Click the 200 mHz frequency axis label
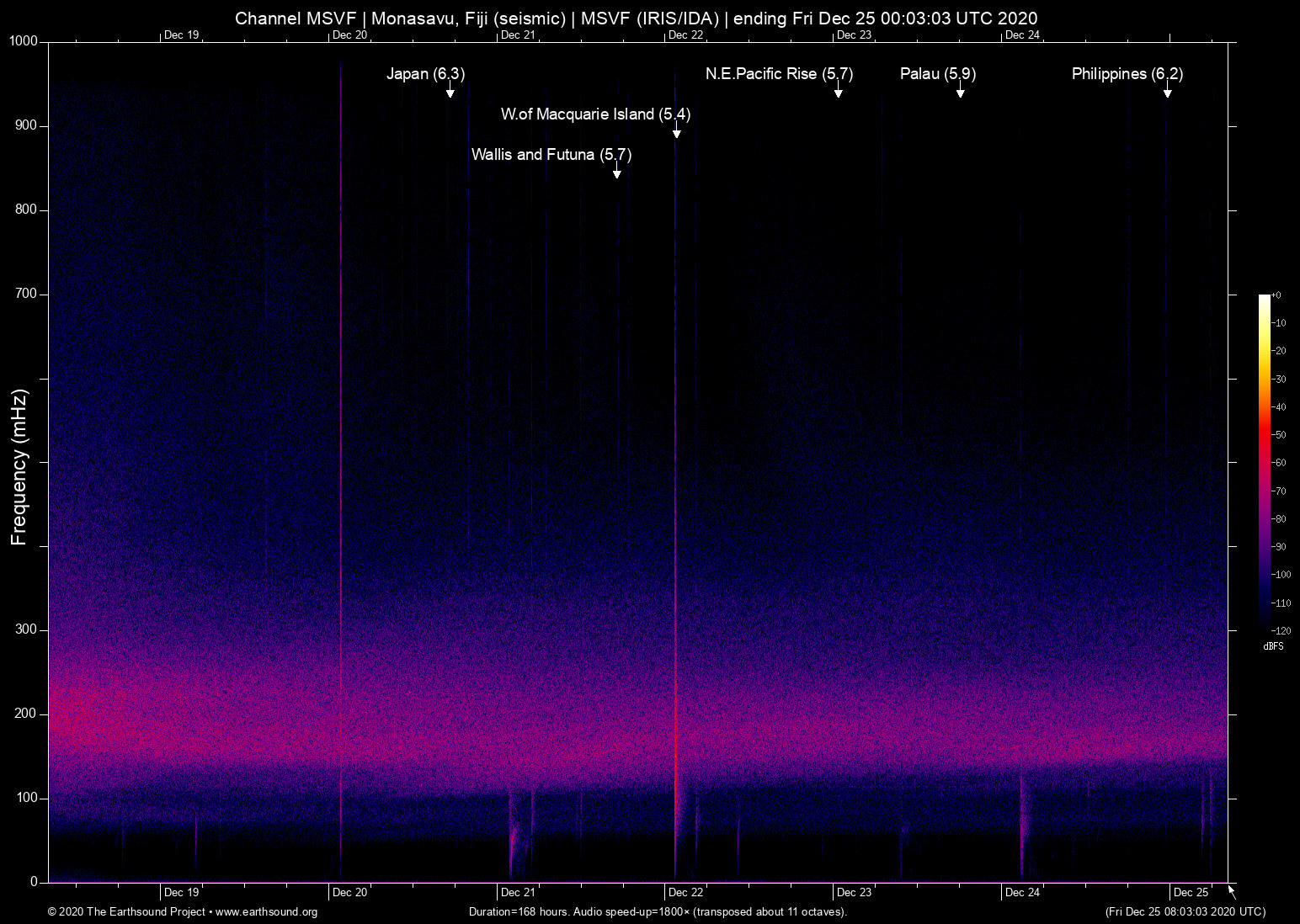1300x924 pixels. [x=26, y=714]
